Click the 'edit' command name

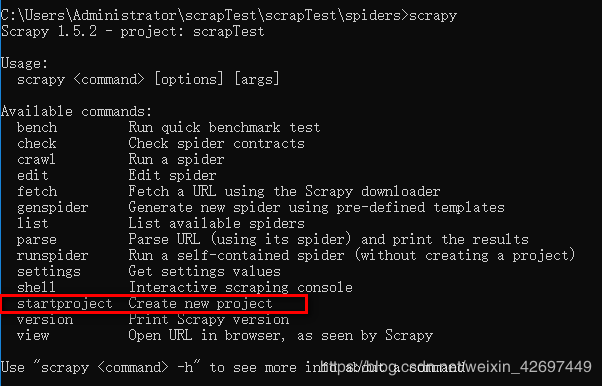click(33, 176)
